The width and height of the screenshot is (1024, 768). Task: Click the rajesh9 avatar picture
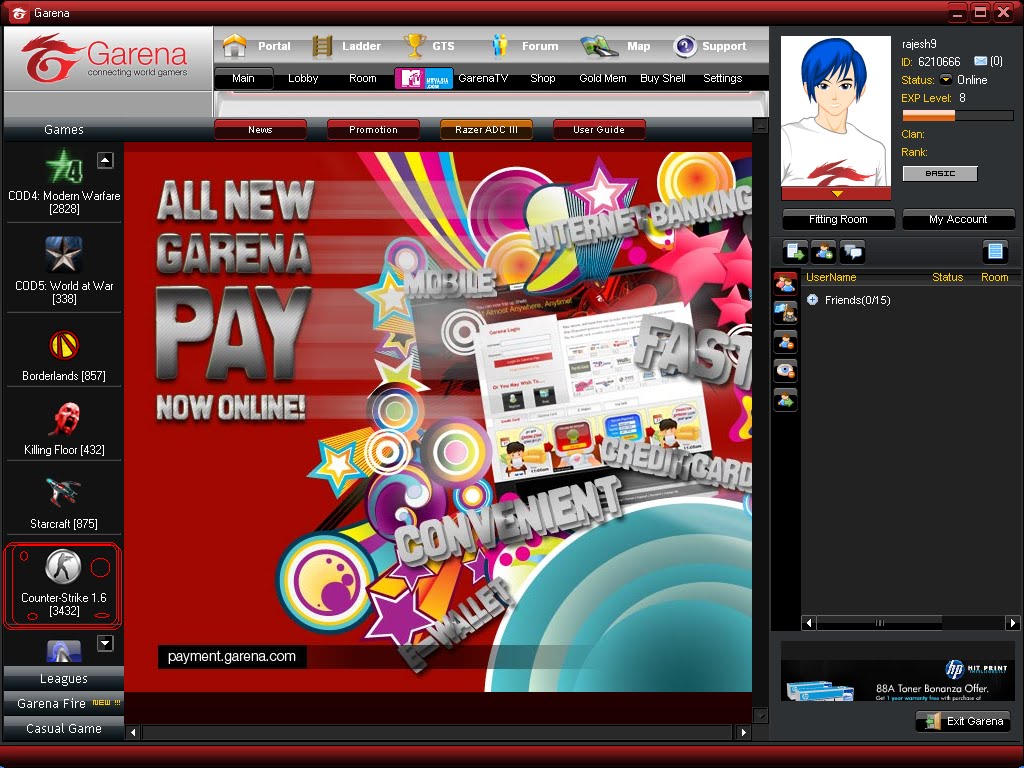[836, 111]
